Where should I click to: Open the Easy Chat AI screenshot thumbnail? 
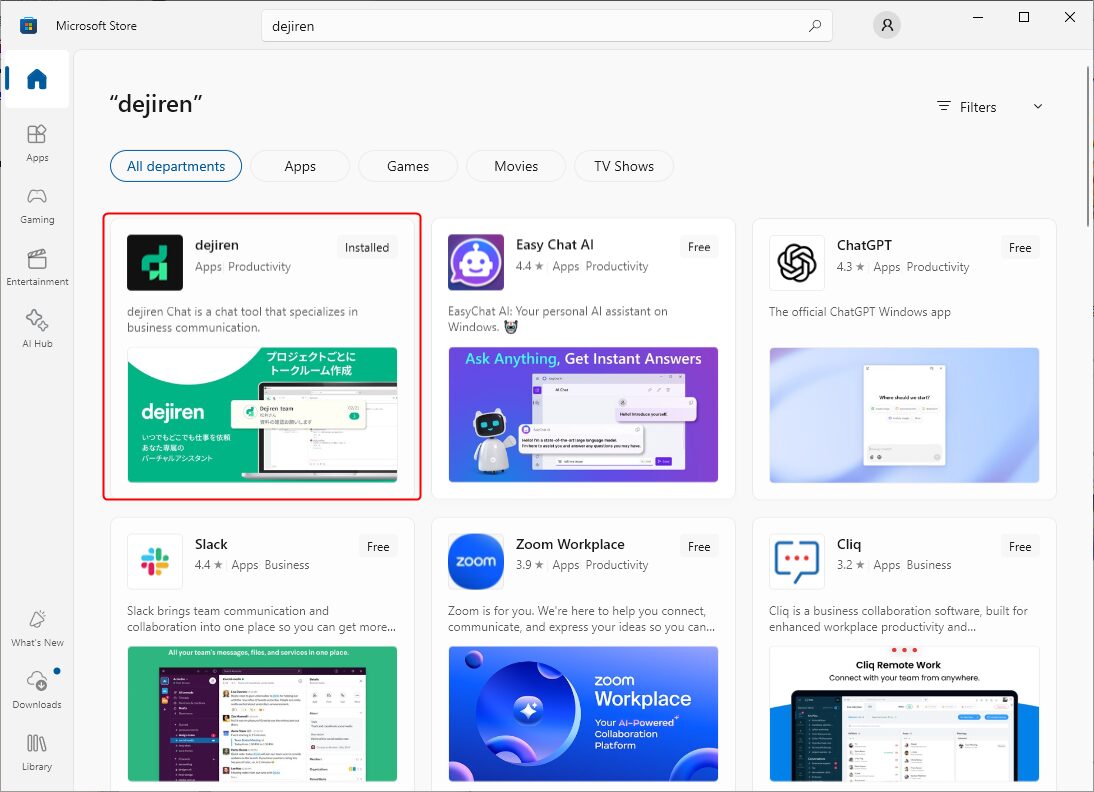(x=583, y=415)
